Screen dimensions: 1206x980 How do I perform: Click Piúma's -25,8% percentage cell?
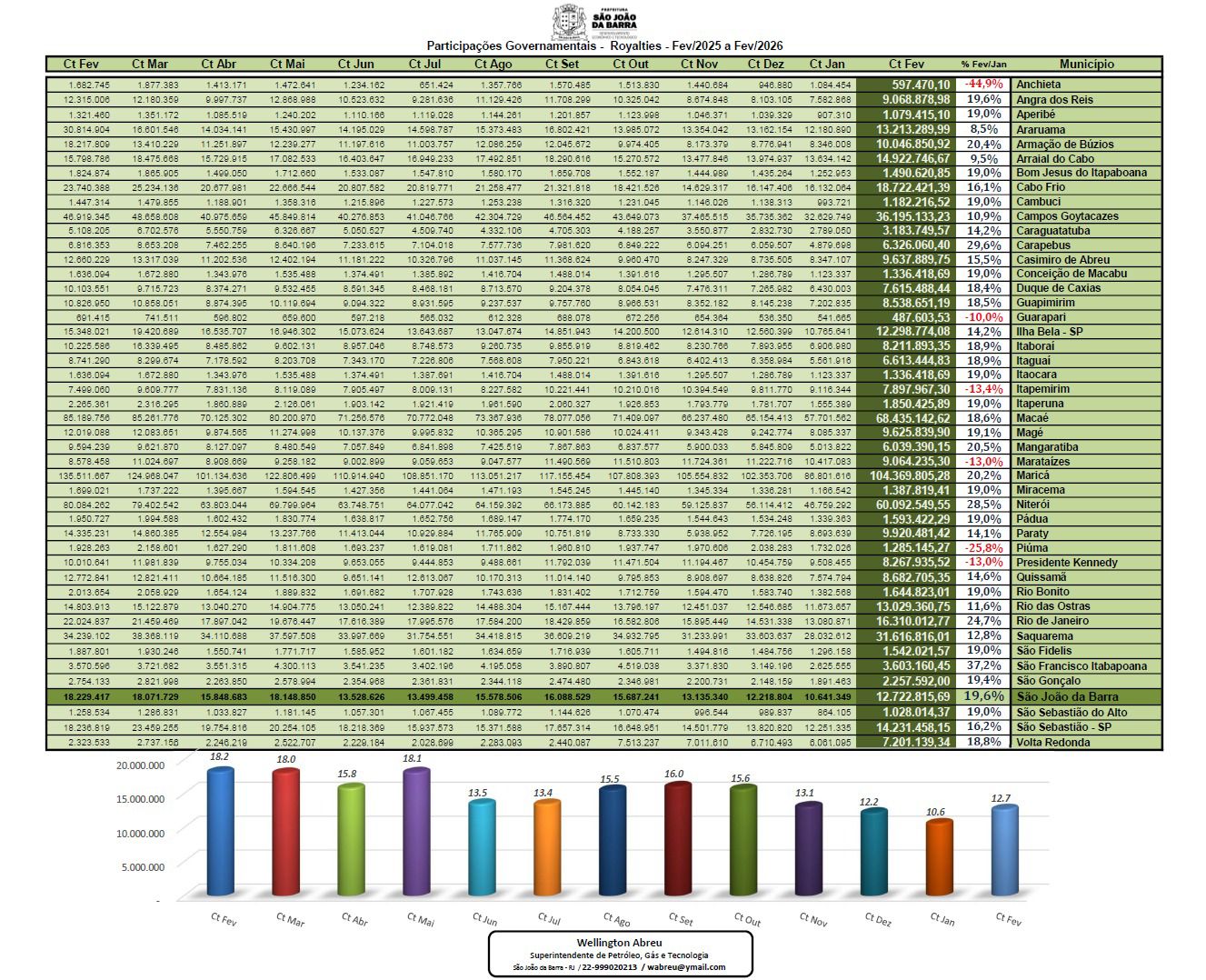click(x=983, y=548)
